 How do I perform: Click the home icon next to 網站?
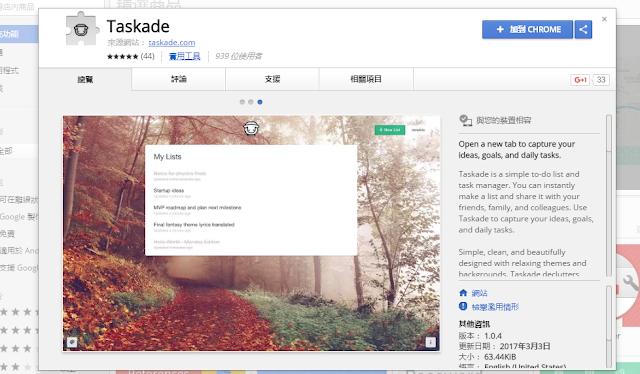(x=463, y=293)
